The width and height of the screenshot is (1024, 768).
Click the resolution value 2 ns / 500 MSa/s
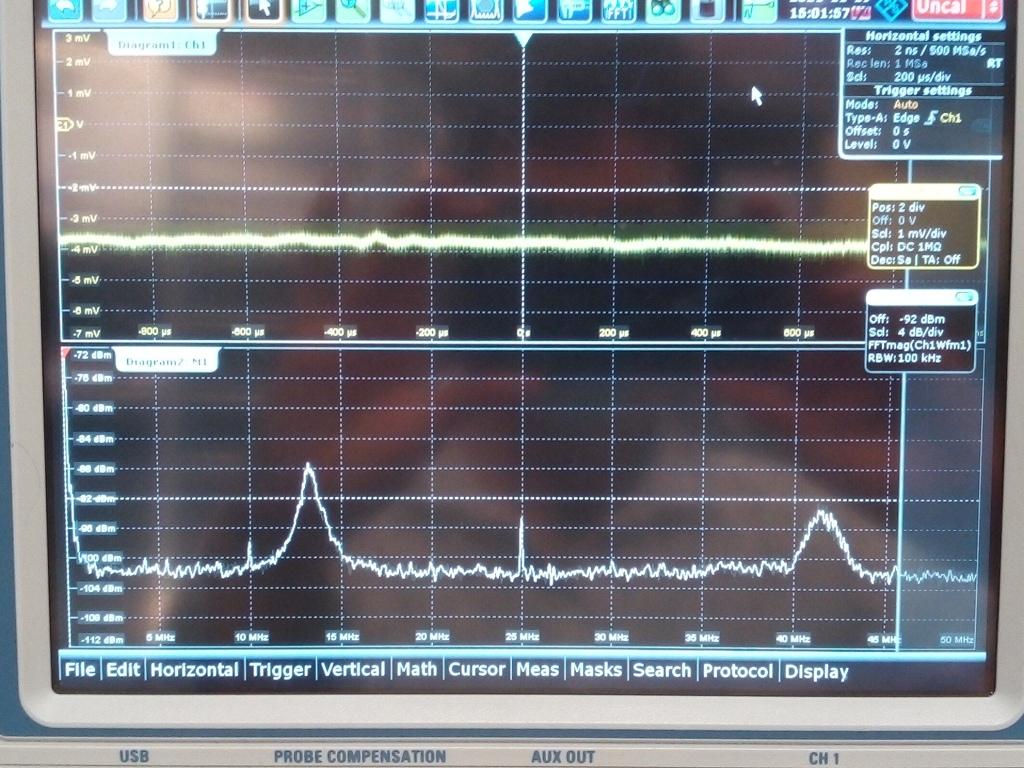940,50
